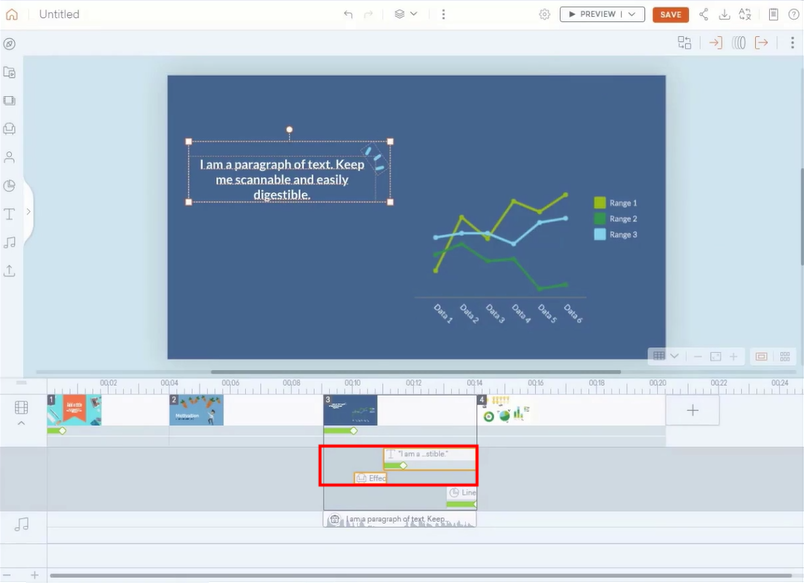Select the Effect clip in timeline
This screenshot has height=583, width=804.
point(370,478)
